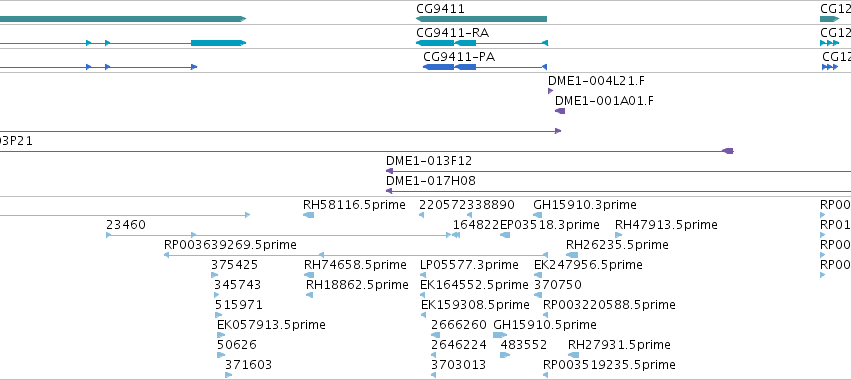Select the DME1-001A01.F clone glyph
The height and width of the screenshot is (380, 851).
click(560, 111)
